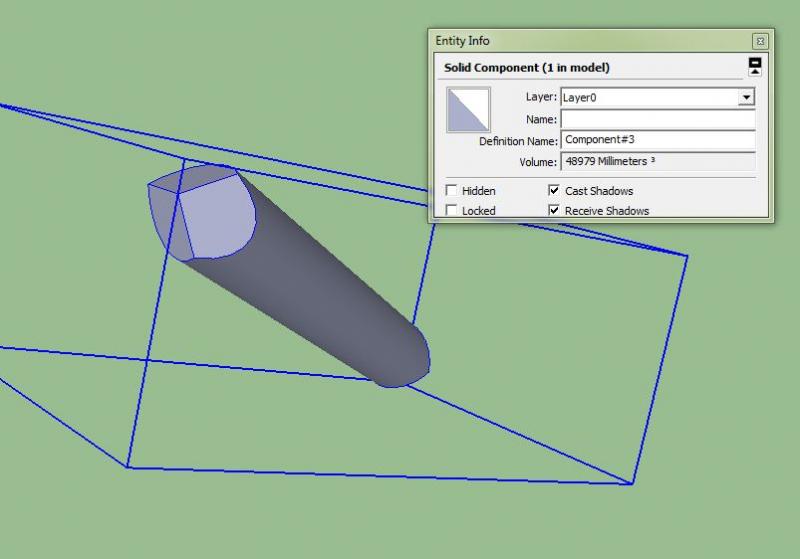Enable the Locked checkbox
Viewport: 800px width, 559px height.
pyautogui.click(x=452, y=211)
